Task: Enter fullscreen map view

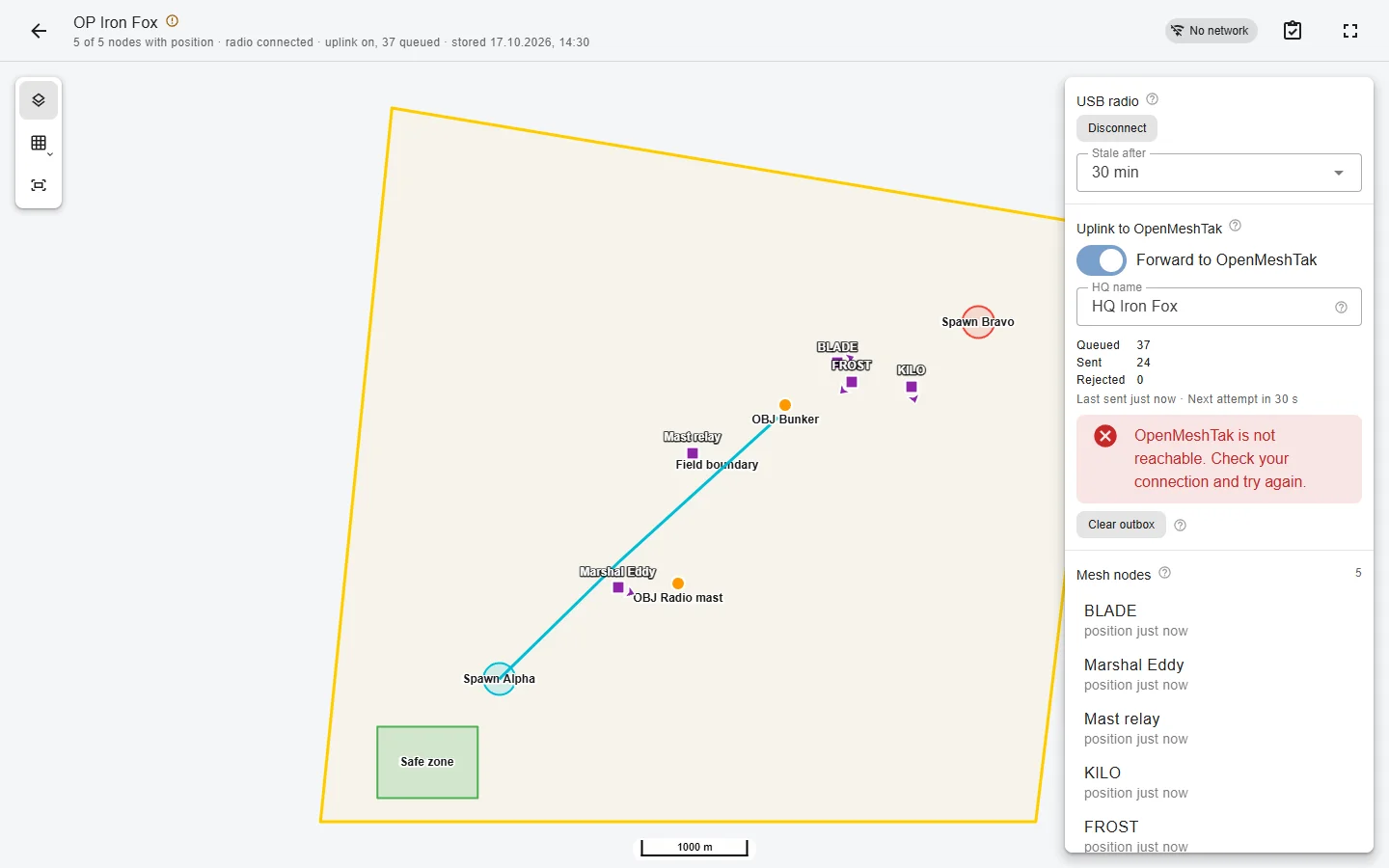Action: pyautogui.click(x=1350, y=31)
